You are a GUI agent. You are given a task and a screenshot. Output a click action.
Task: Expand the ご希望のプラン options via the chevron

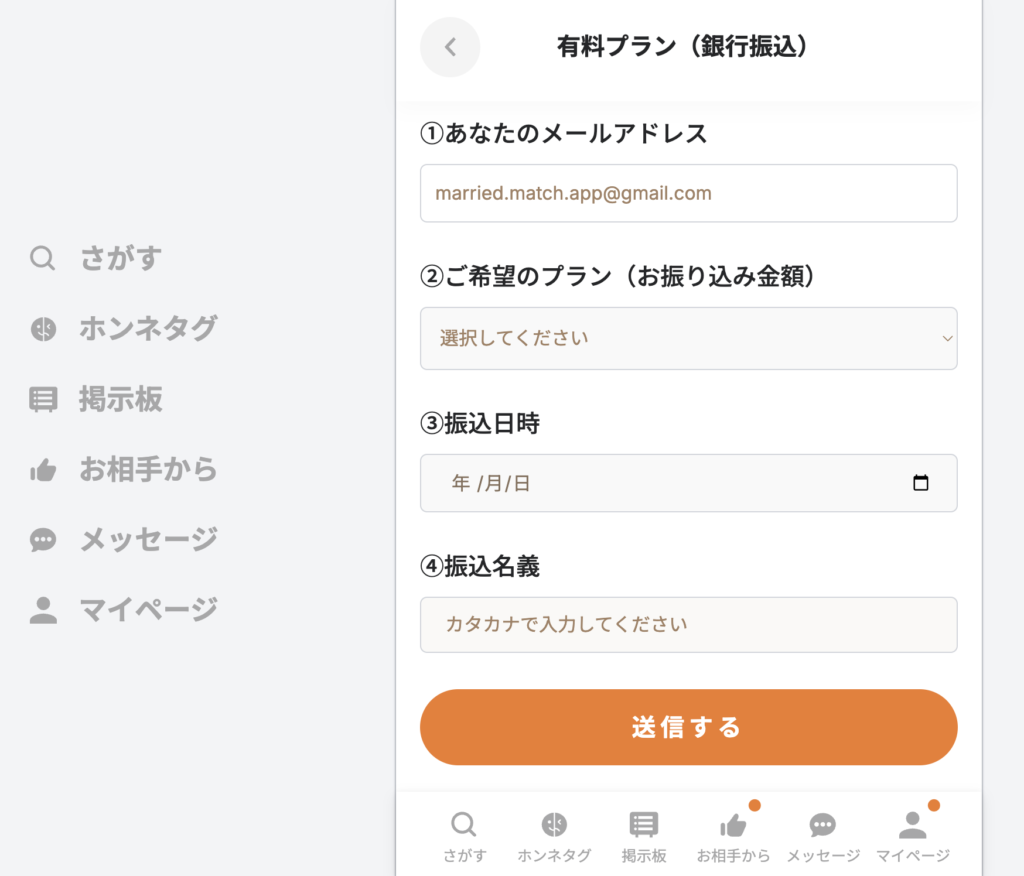coord(947,339)
